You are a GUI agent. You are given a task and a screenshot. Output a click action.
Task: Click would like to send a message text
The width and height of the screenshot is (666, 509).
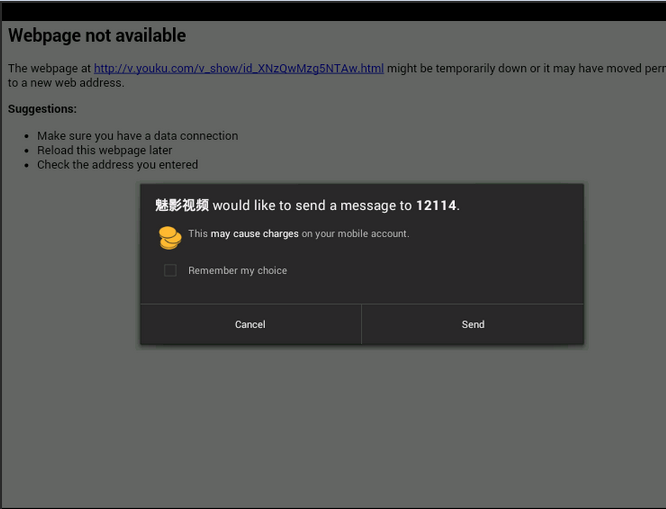click(312, 206)
